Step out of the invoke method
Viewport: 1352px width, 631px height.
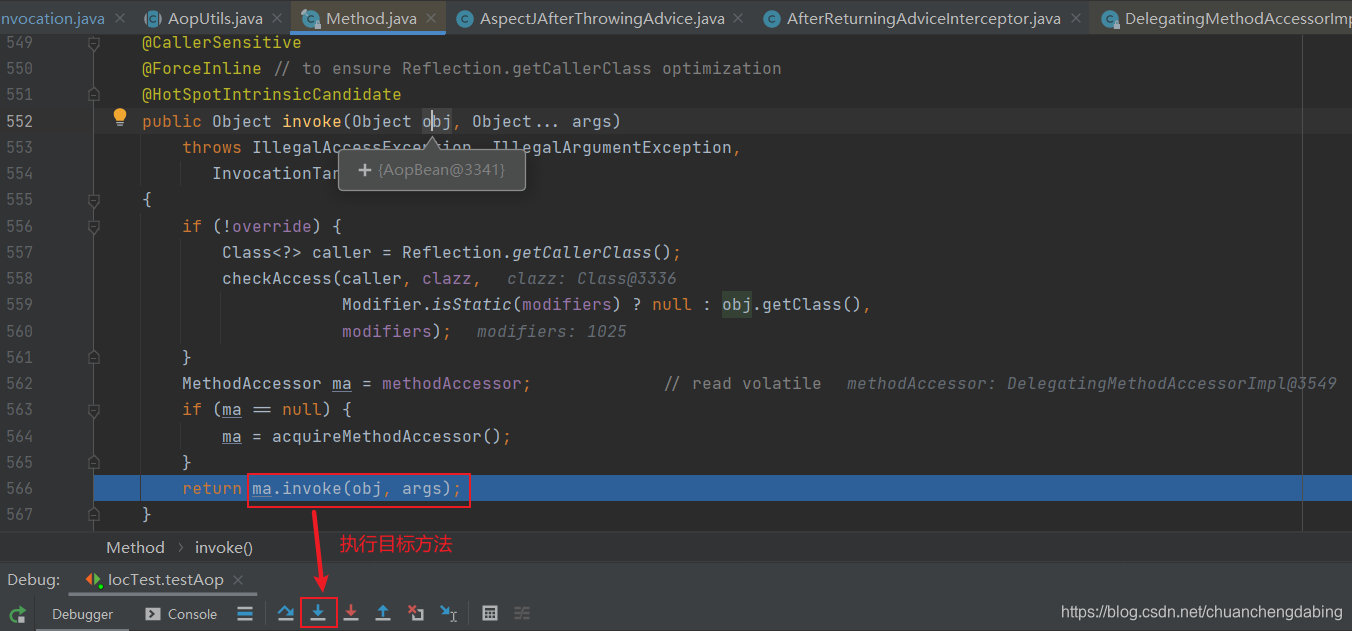[x=383, y=614]
